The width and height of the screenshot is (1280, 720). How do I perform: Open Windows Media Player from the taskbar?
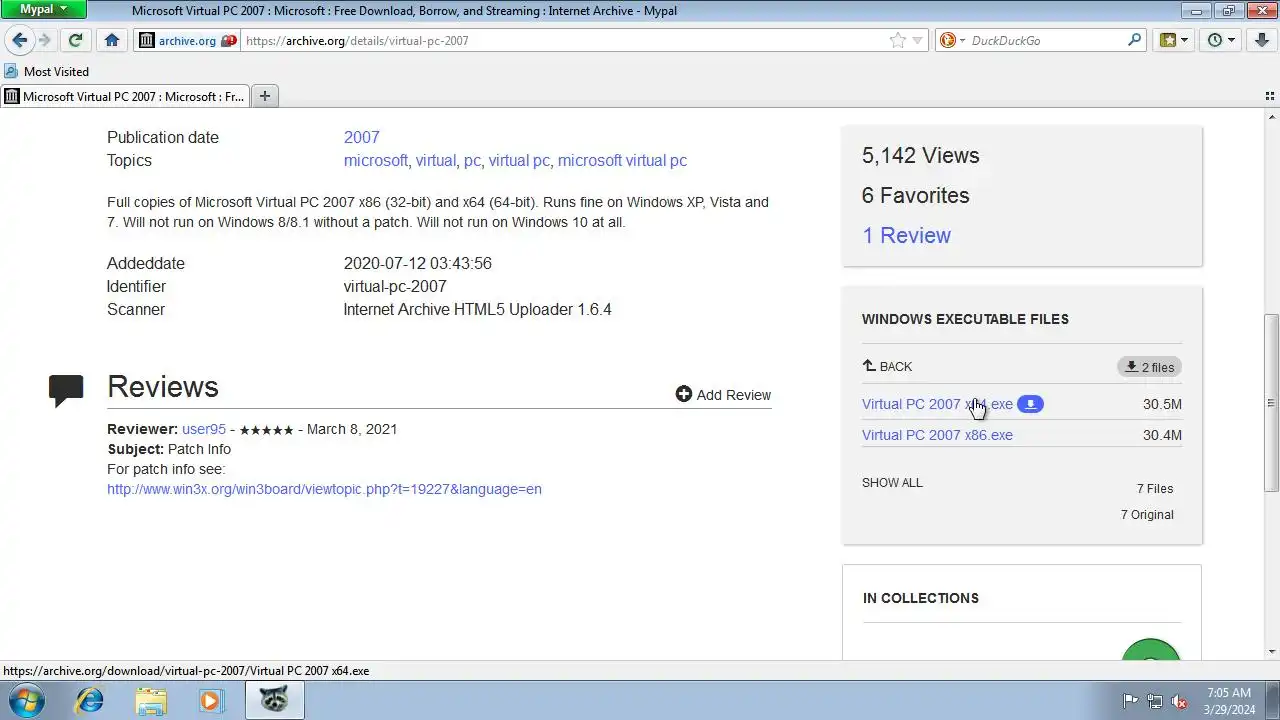pos(211,700)
